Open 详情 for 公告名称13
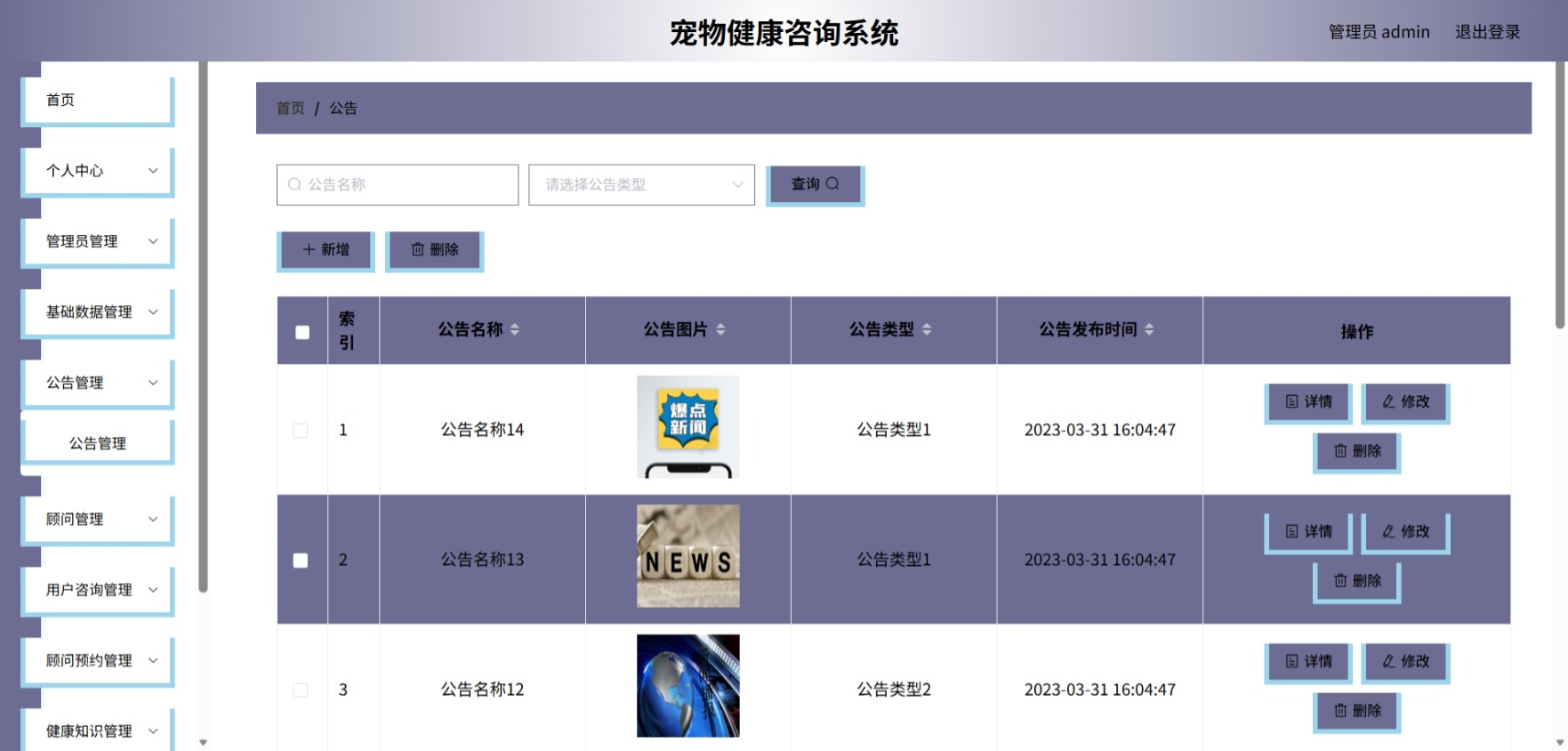 pyautogui.click(x=1308, y=532)
